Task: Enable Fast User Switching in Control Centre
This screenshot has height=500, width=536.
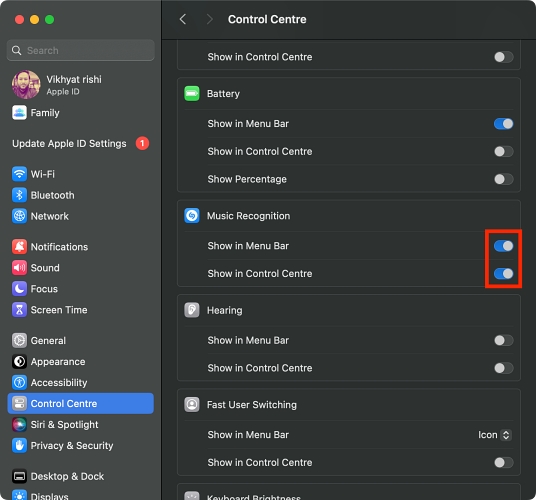Action: [503, 462]
